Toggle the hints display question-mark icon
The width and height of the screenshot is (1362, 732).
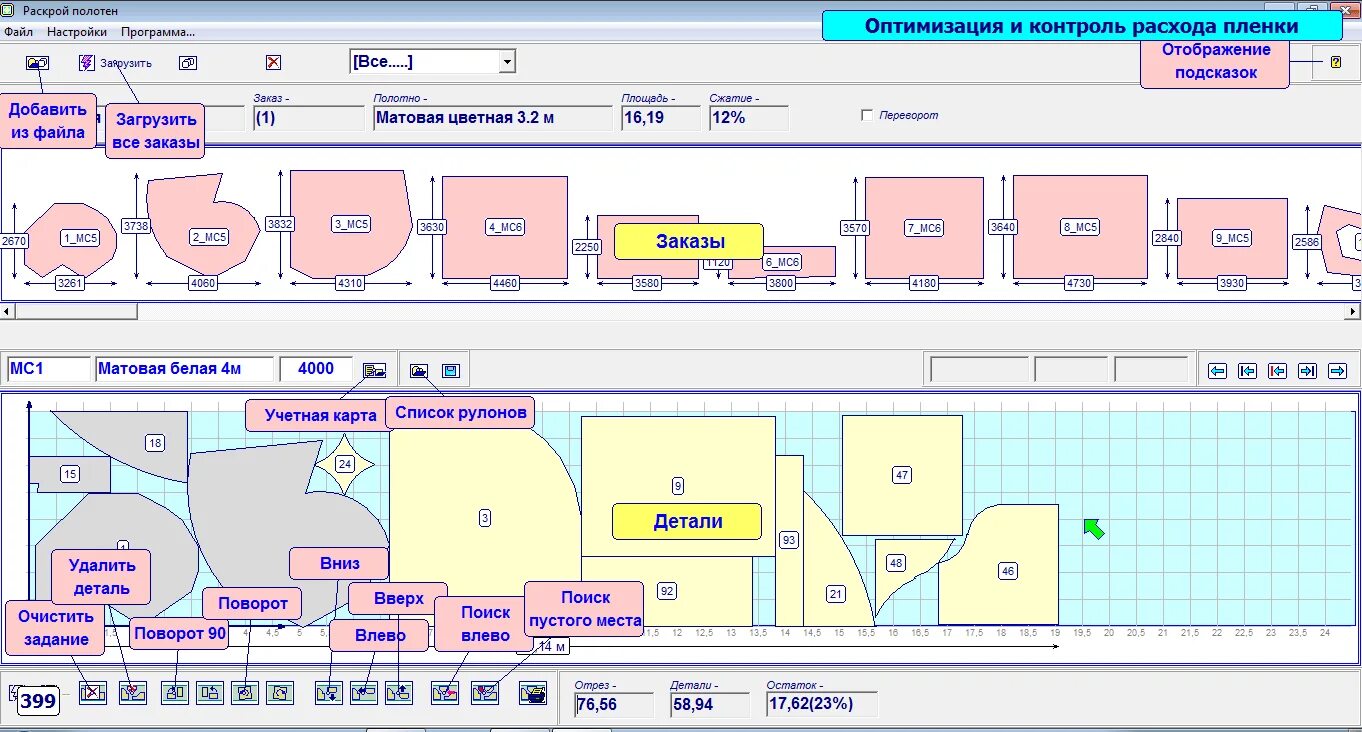(1335, 62)
